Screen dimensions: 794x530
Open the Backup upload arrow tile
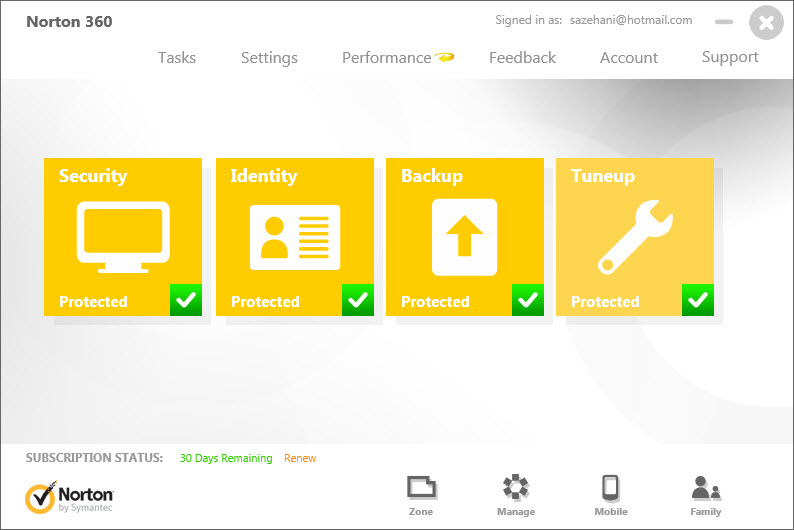point(464,237)
